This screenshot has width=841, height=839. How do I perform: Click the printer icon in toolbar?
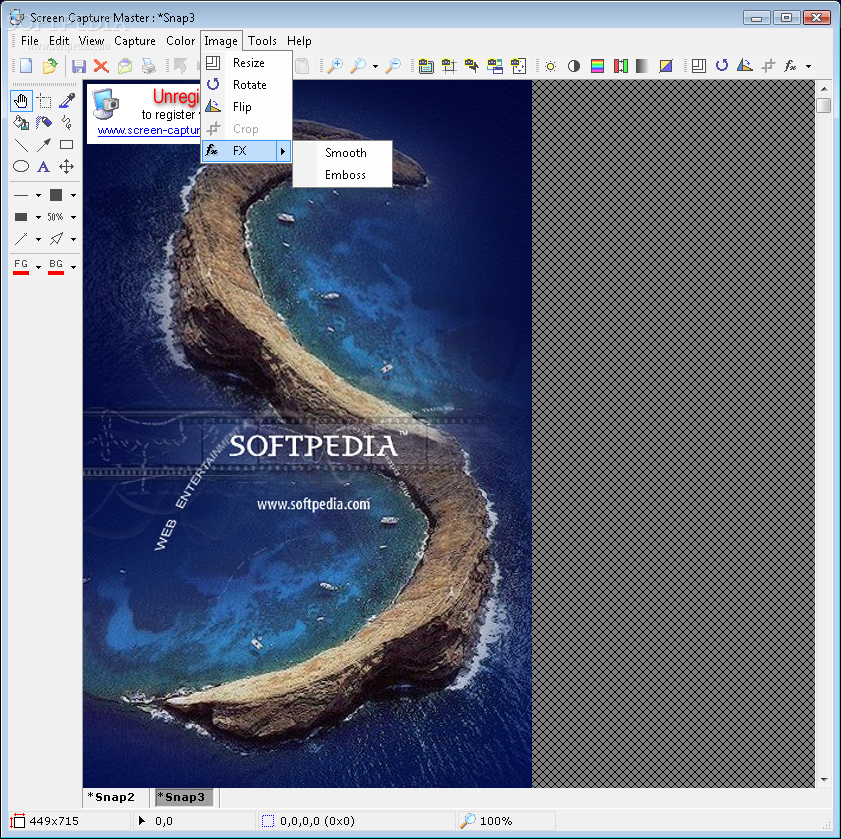click(149, 66)
